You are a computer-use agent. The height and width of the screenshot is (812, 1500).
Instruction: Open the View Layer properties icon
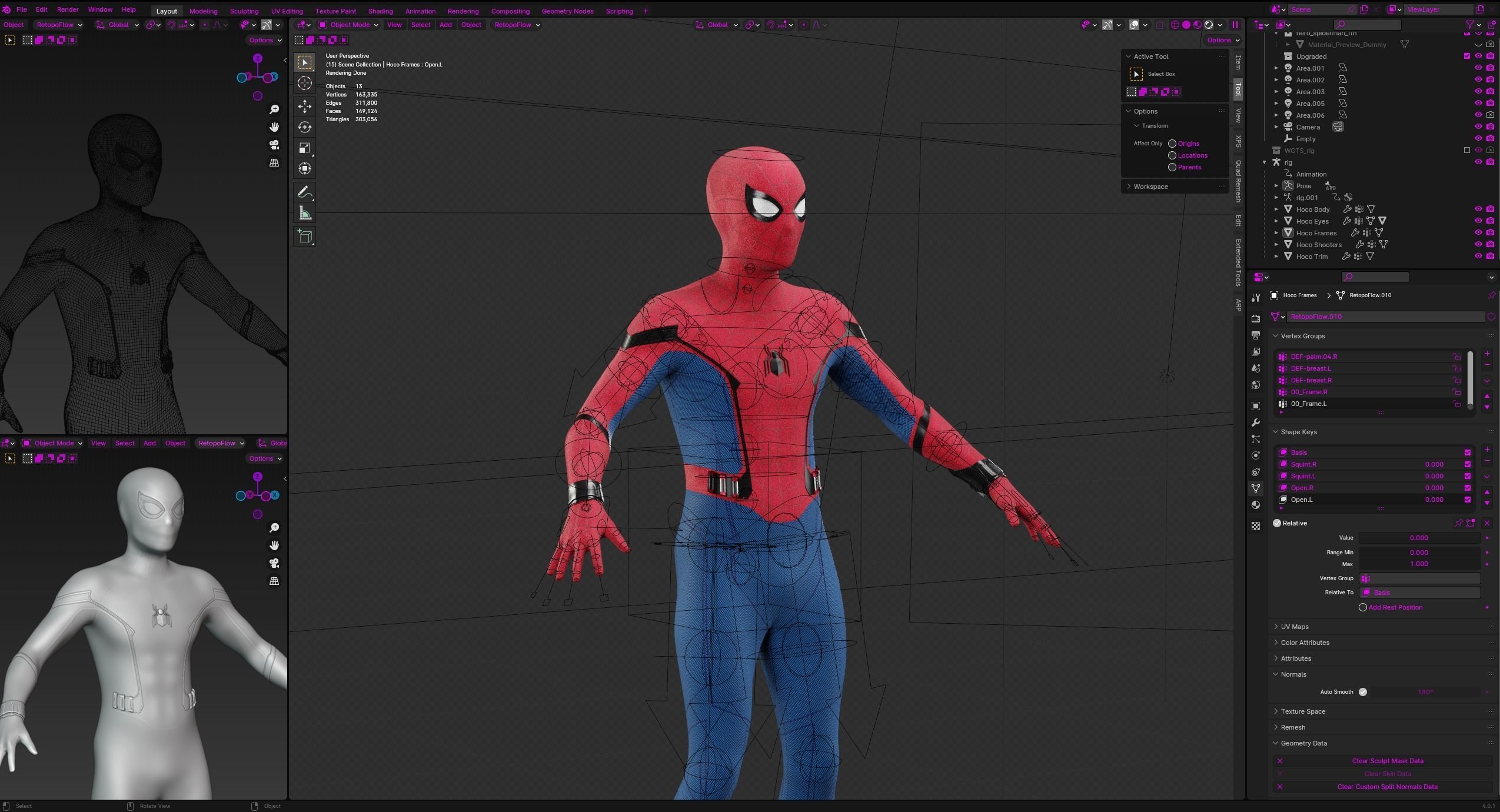coord(1256,351)
